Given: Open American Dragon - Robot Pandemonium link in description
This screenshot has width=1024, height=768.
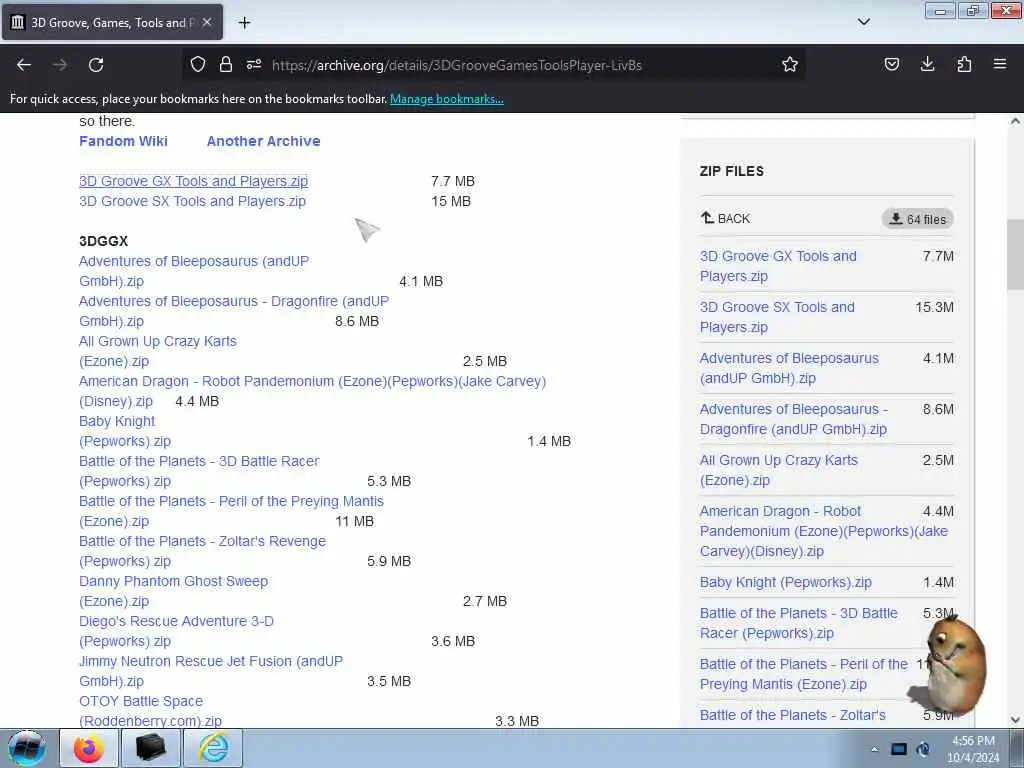Looking at the screenshot, I should 312,391.
